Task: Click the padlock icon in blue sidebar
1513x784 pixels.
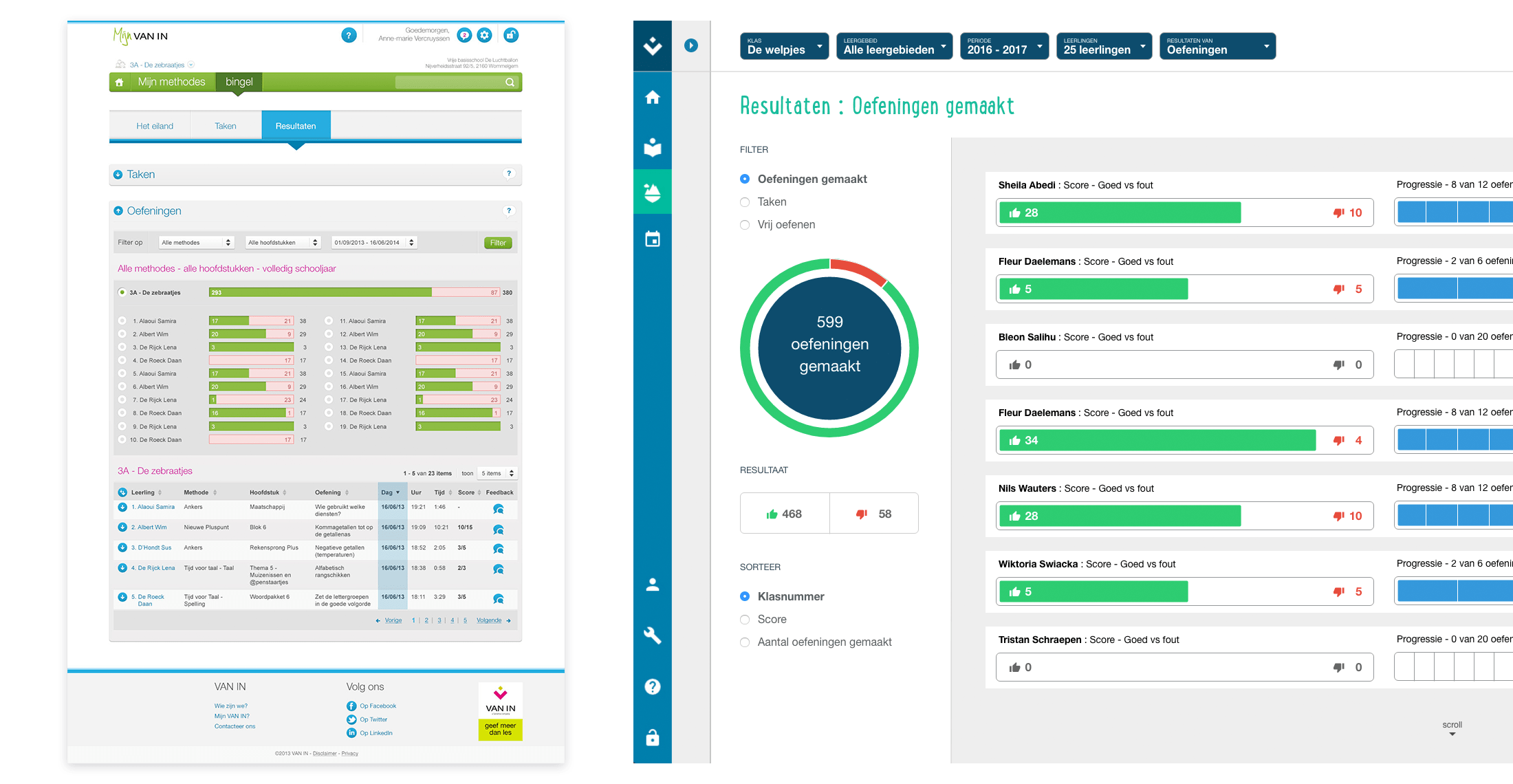Action: click(652, 737)
